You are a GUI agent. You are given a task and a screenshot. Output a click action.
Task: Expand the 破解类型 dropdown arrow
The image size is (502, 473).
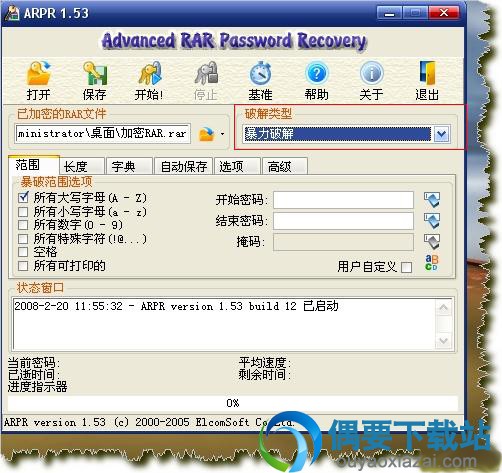(442, 134)
